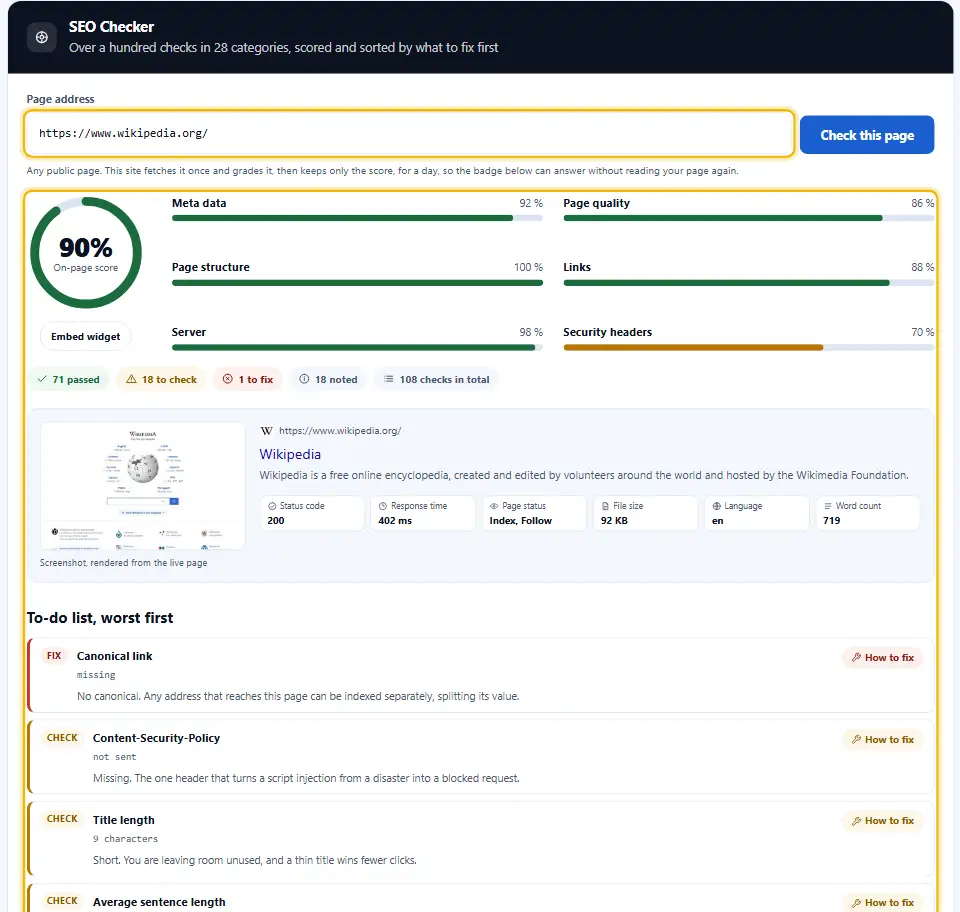Select the 71 passed filter chip
960x912 pixels.
point(69,379)
